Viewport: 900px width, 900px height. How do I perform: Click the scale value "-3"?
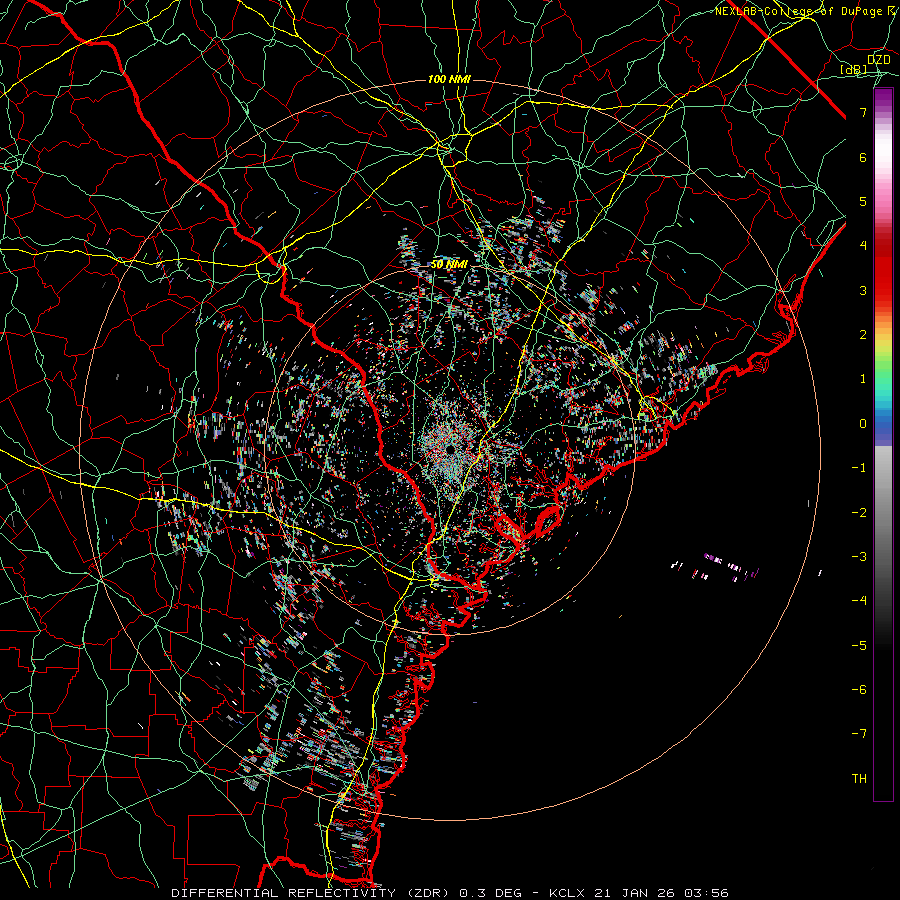[859, 557]
